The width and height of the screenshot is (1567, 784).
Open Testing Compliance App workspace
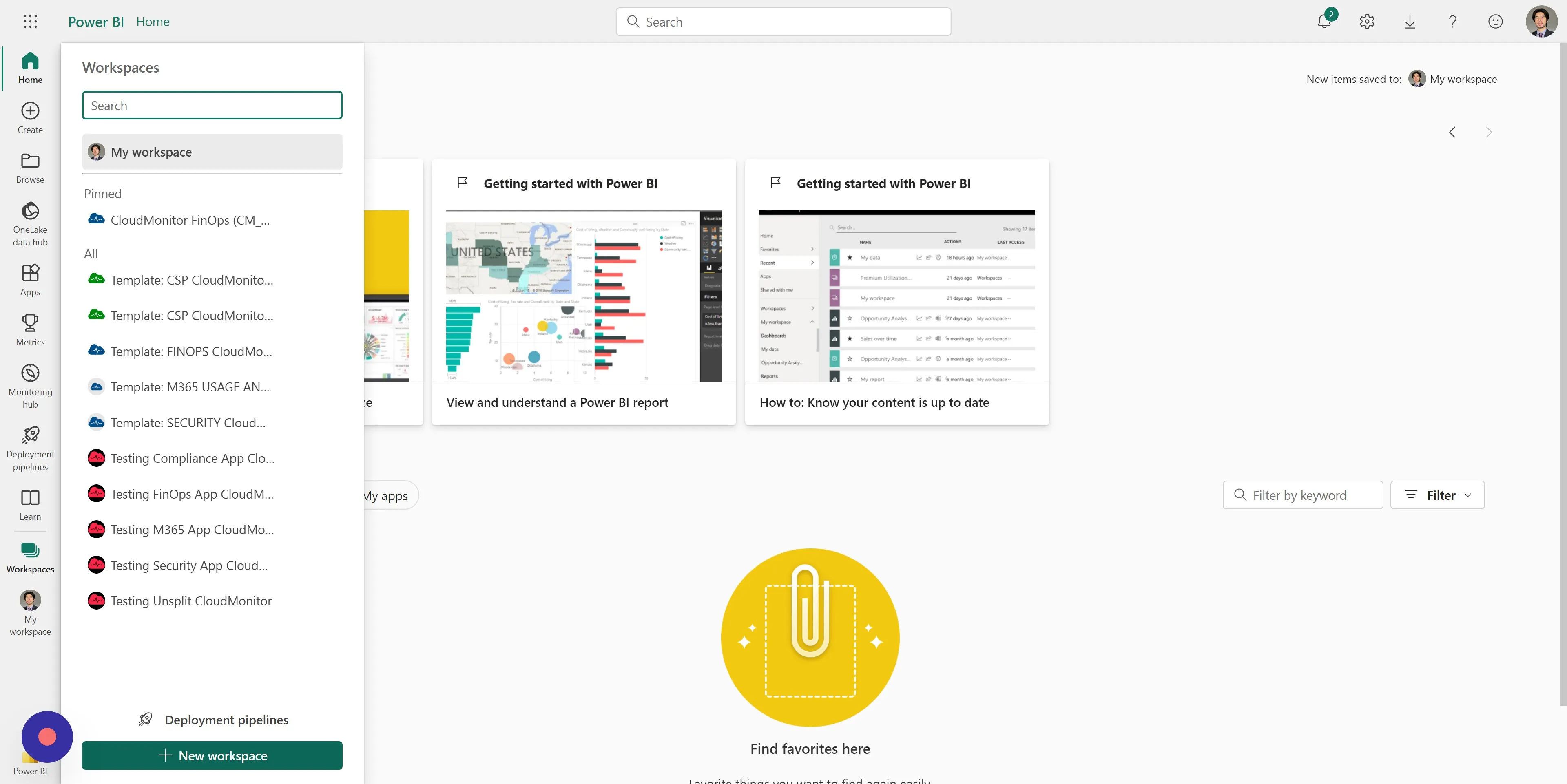pos(212,458)
